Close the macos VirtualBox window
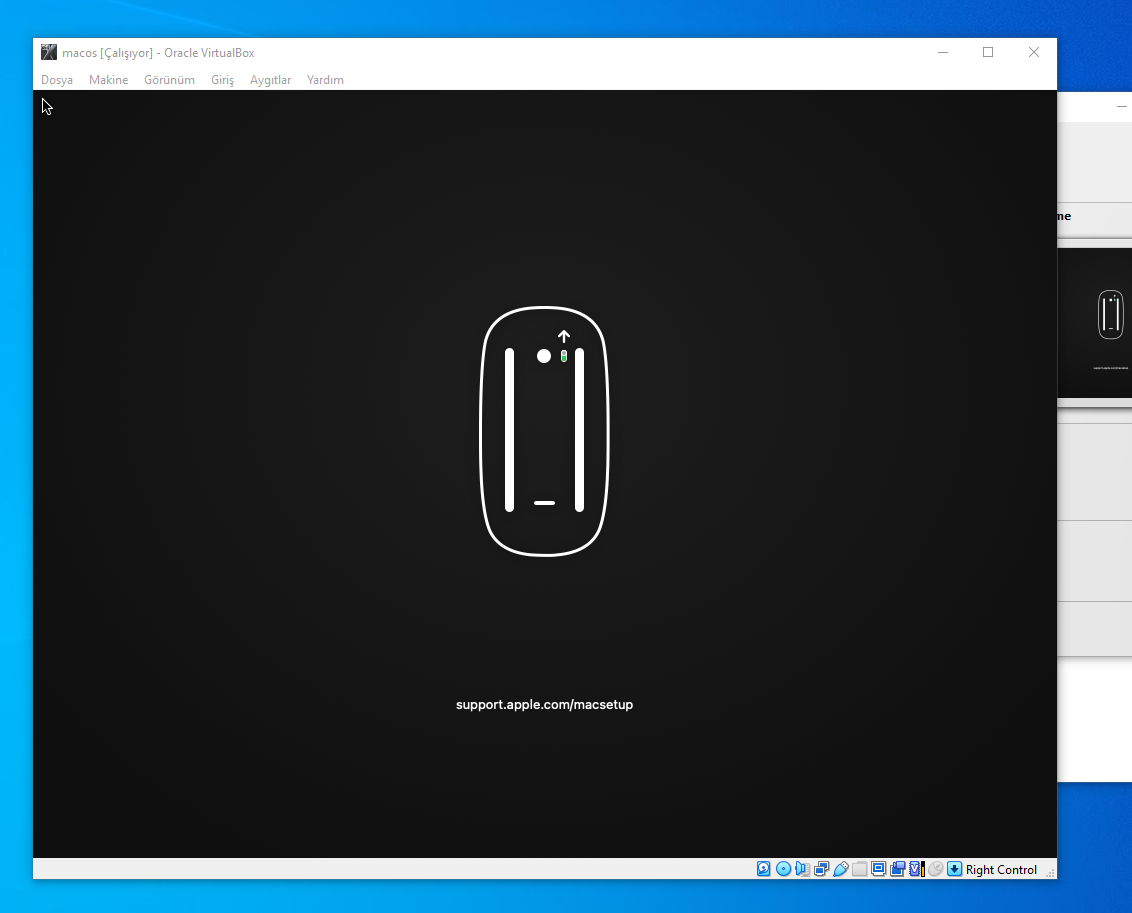Screen dimensions: 1132x913 (1034, 52)
